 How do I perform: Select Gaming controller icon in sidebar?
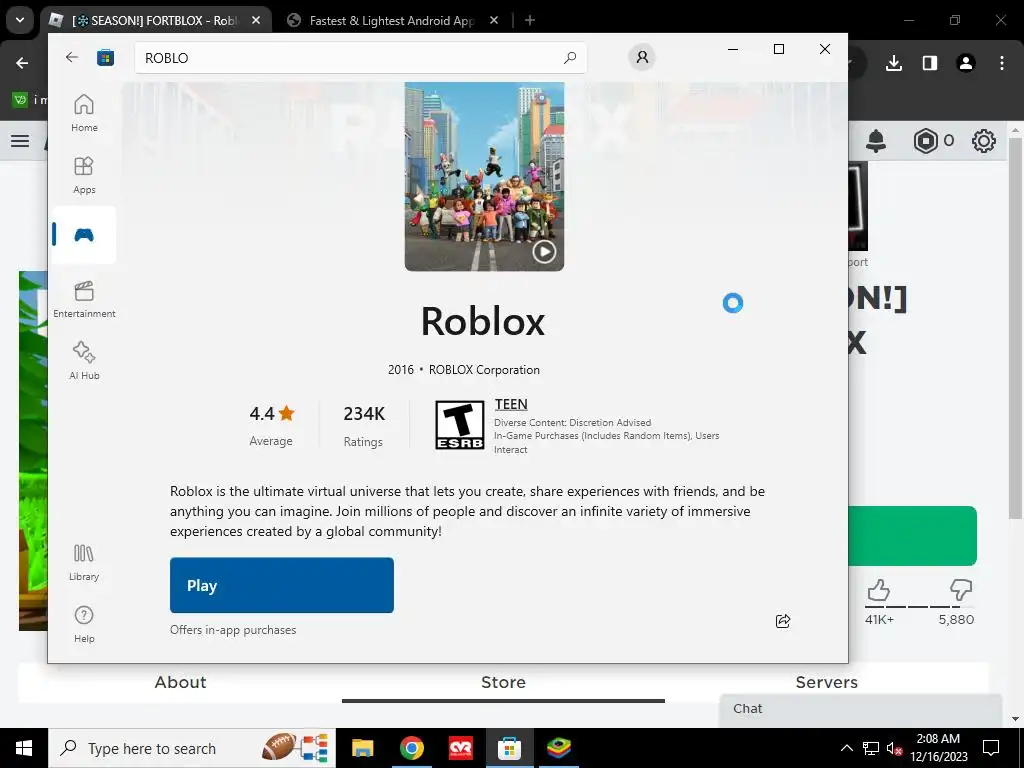(84, 235)
